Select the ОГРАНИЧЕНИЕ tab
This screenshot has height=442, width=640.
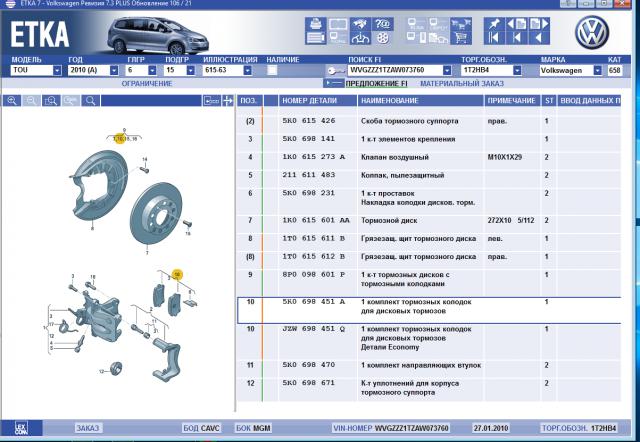(x=147, y=84)
